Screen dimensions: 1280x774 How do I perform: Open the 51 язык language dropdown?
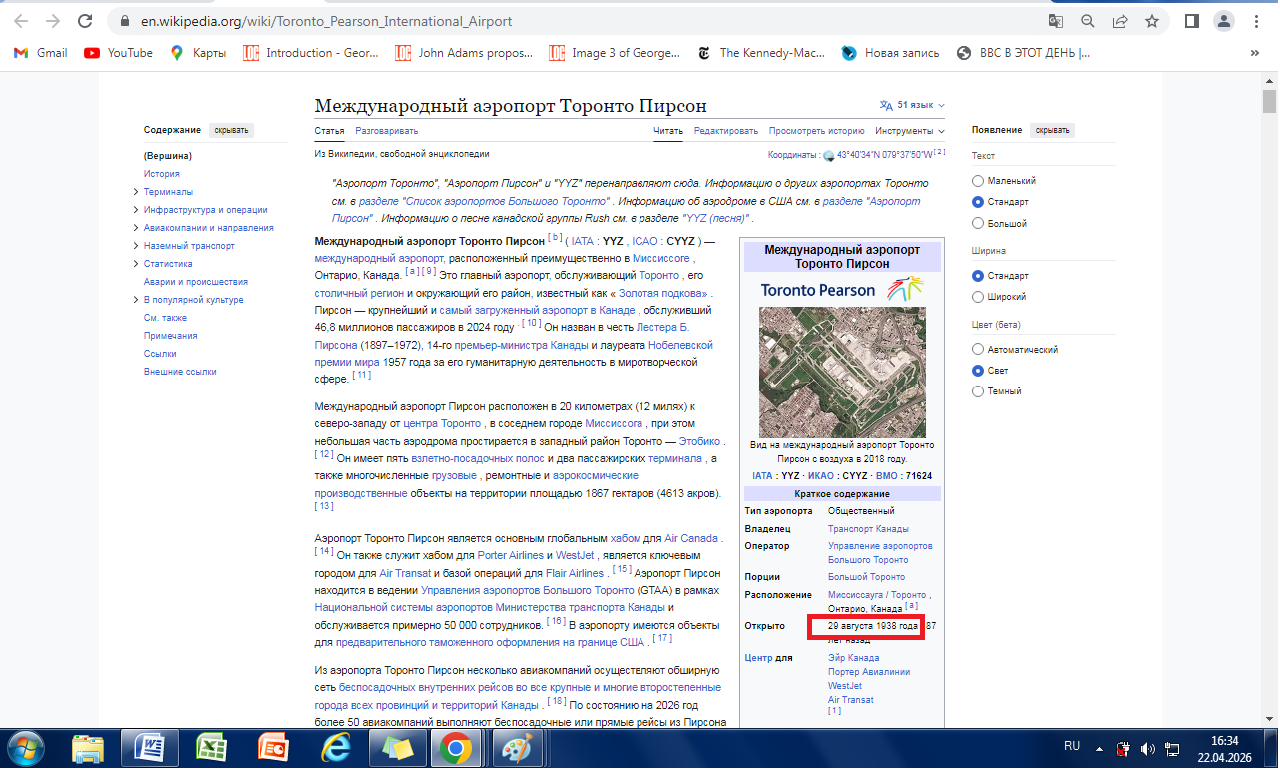coord(912,105)
